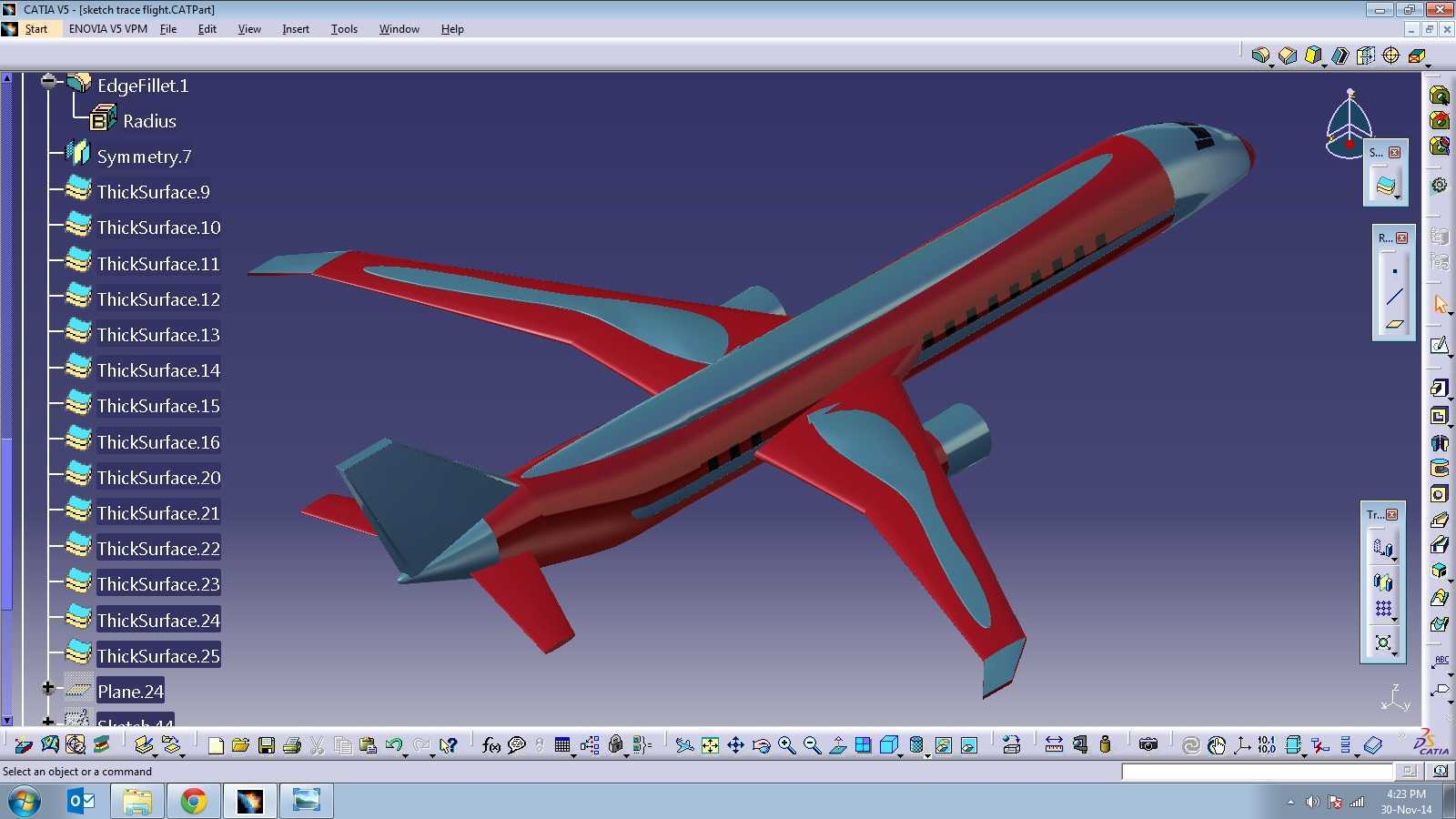Screen dimensions: 1456x819
Task: Click the tree vertical scrollbar thumb
Action: pyautogui.click(x=6, y=523)
